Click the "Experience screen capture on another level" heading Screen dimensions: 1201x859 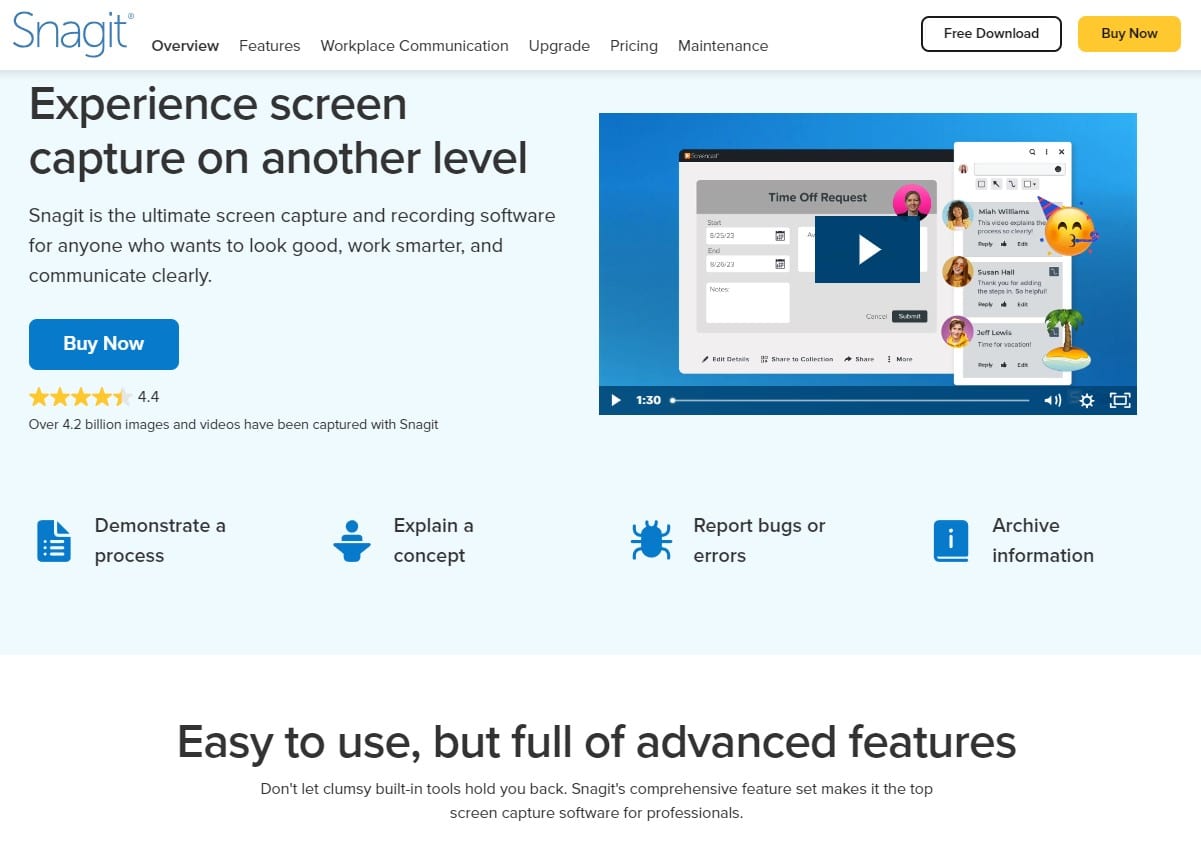(x=278, y=131)
